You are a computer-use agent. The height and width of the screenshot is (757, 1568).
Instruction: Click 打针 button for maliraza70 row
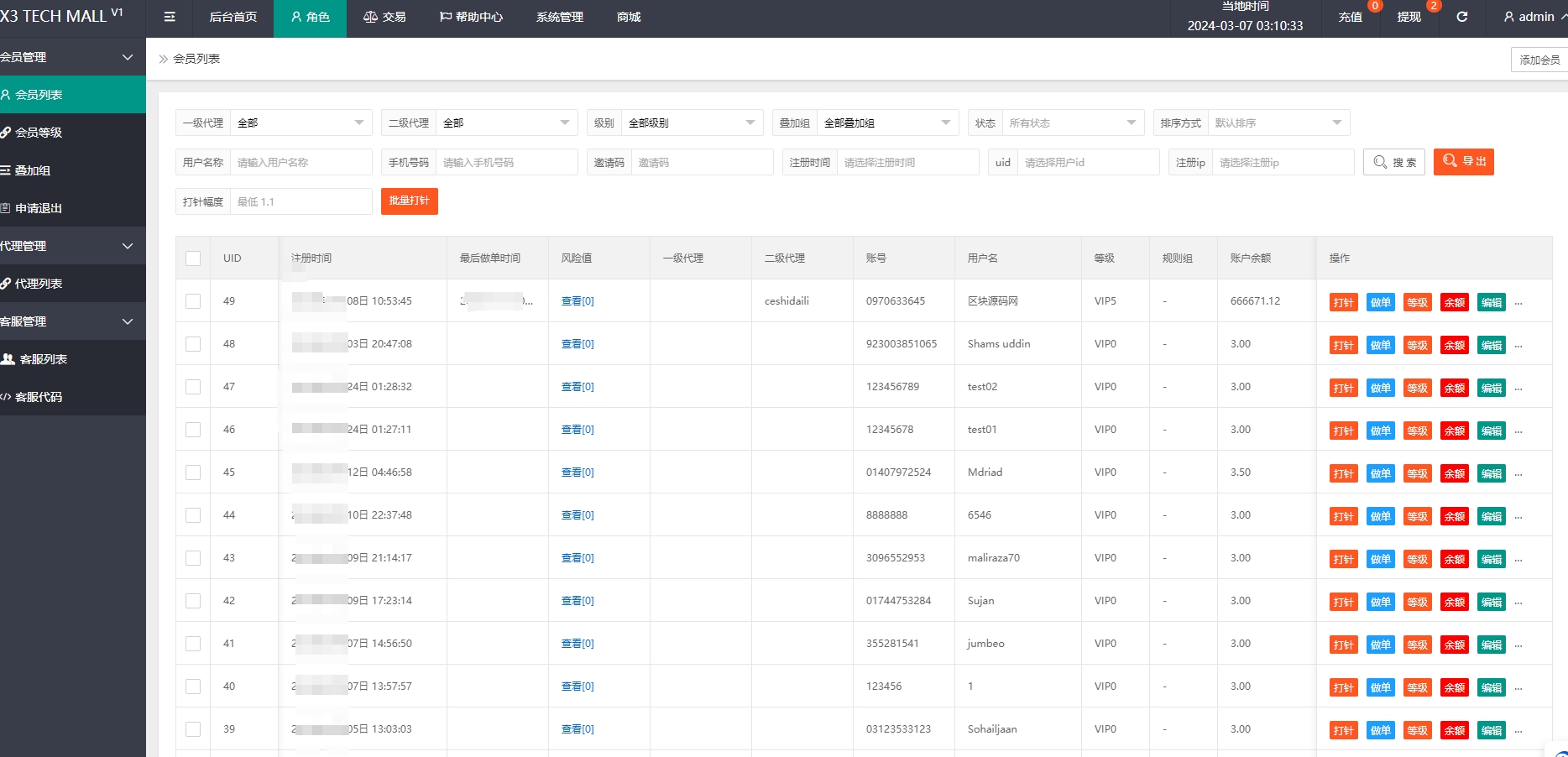click(x=1343, y=559)
